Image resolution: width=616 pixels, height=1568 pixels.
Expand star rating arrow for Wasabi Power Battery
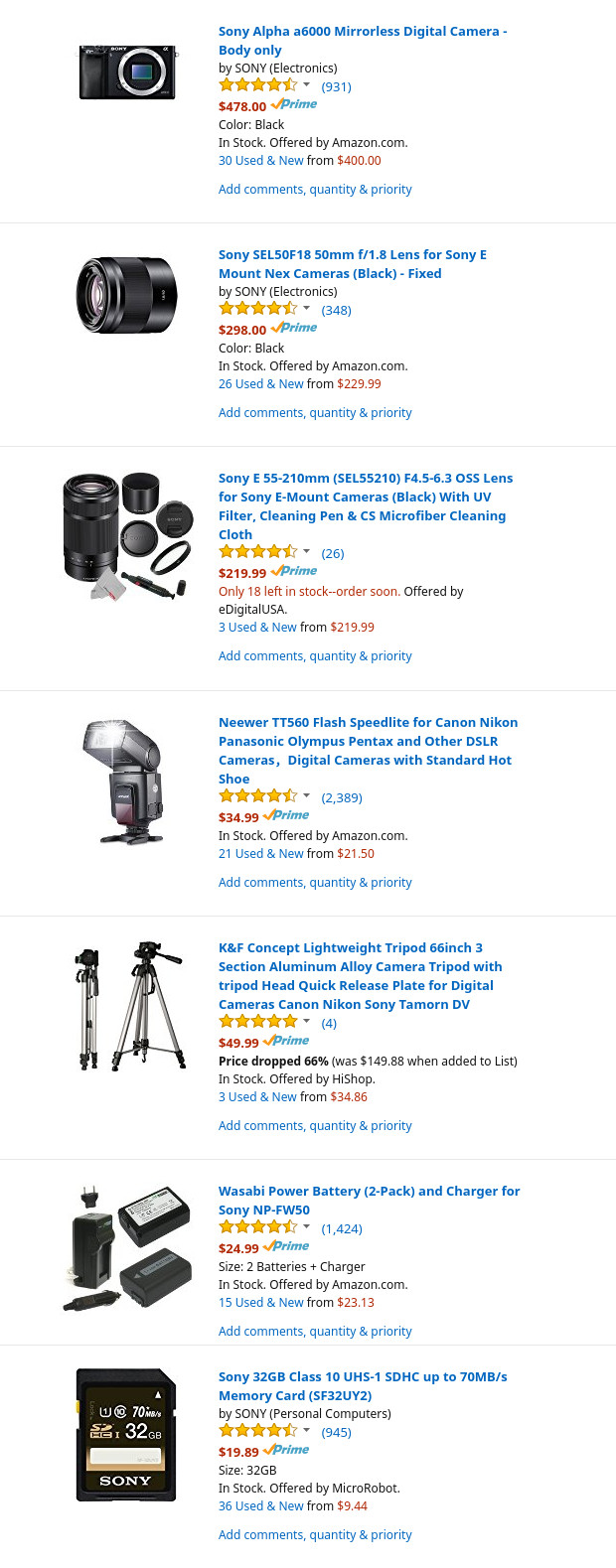pos(306,1227)
